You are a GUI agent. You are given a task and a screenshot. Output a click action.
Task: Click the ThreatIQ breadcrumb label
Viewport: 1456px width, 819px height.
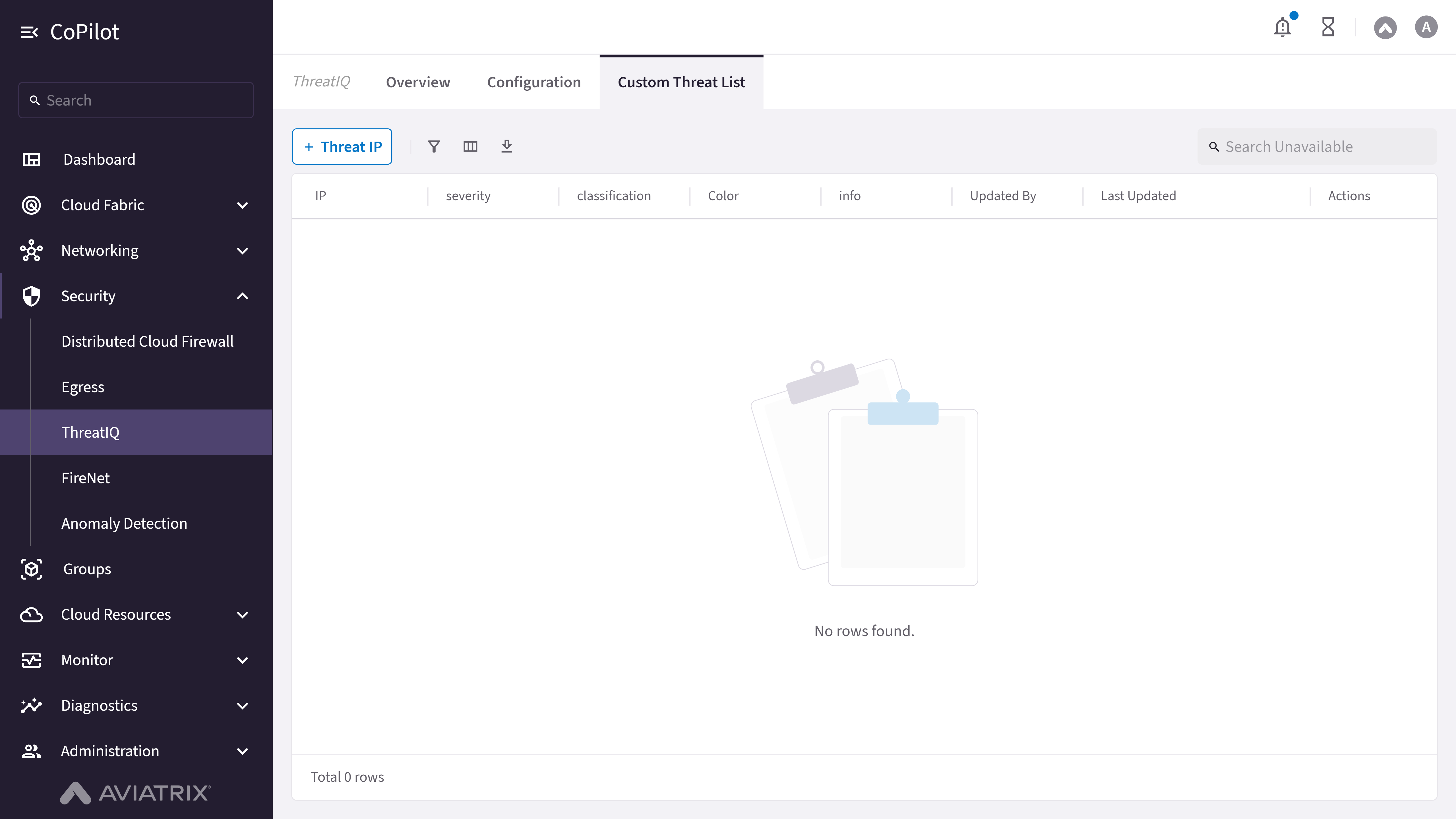(x=321, y=81)
